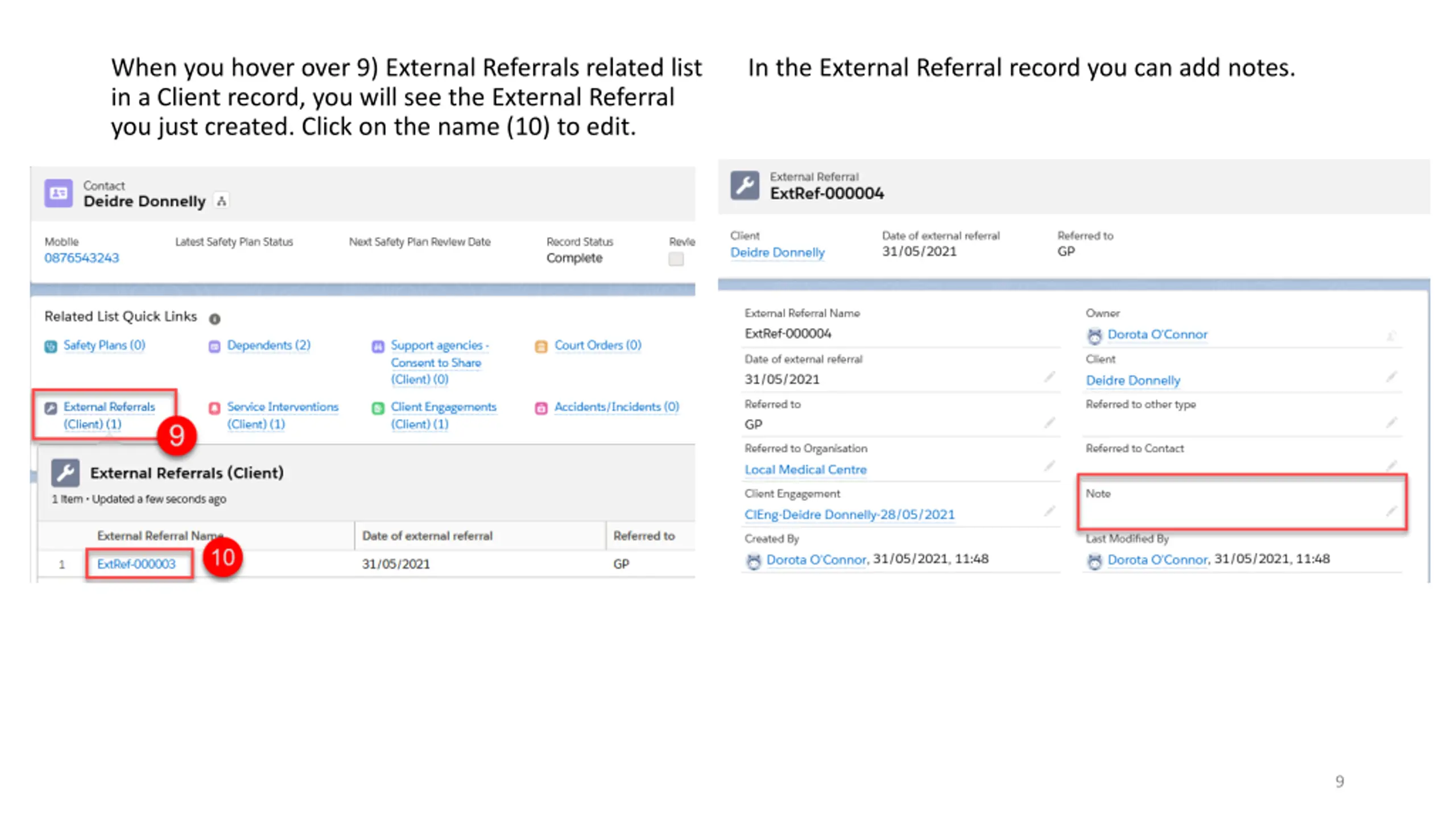Screen dimensions: 1456x819
Task: Click the Accidents/Incidents quick link icon
Action: tap(541, 408)
